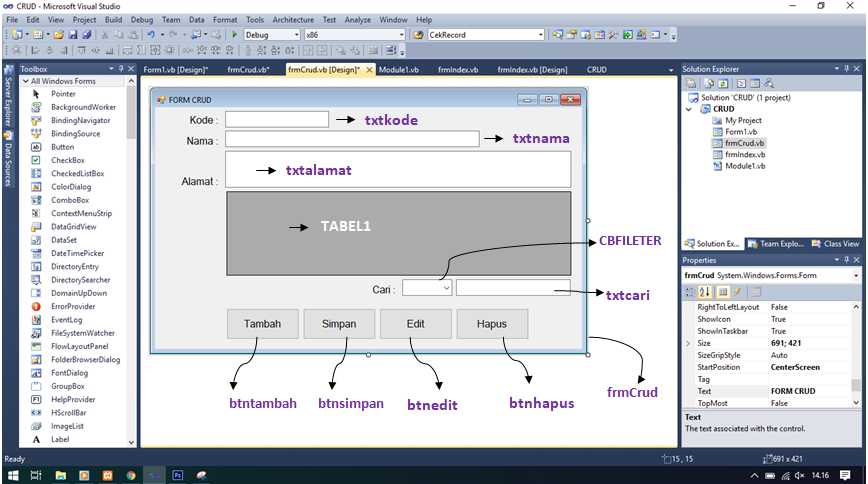
Task: Select frmIndex.vb in Solution Explorer
Action: (x=745, y=155)
